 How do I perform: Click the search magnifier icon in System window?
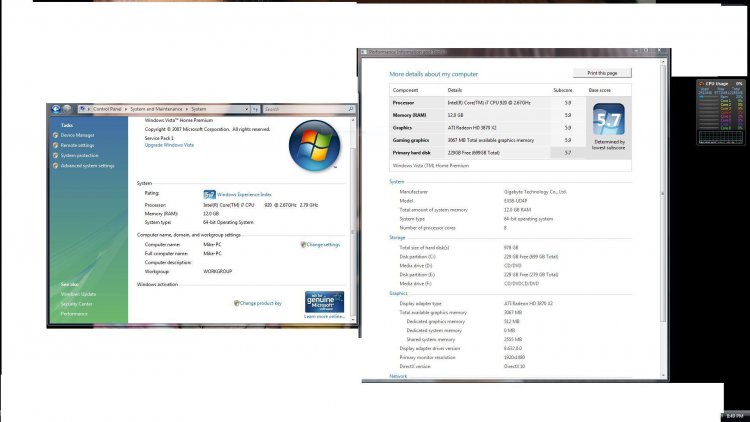(x=351, y=109)
